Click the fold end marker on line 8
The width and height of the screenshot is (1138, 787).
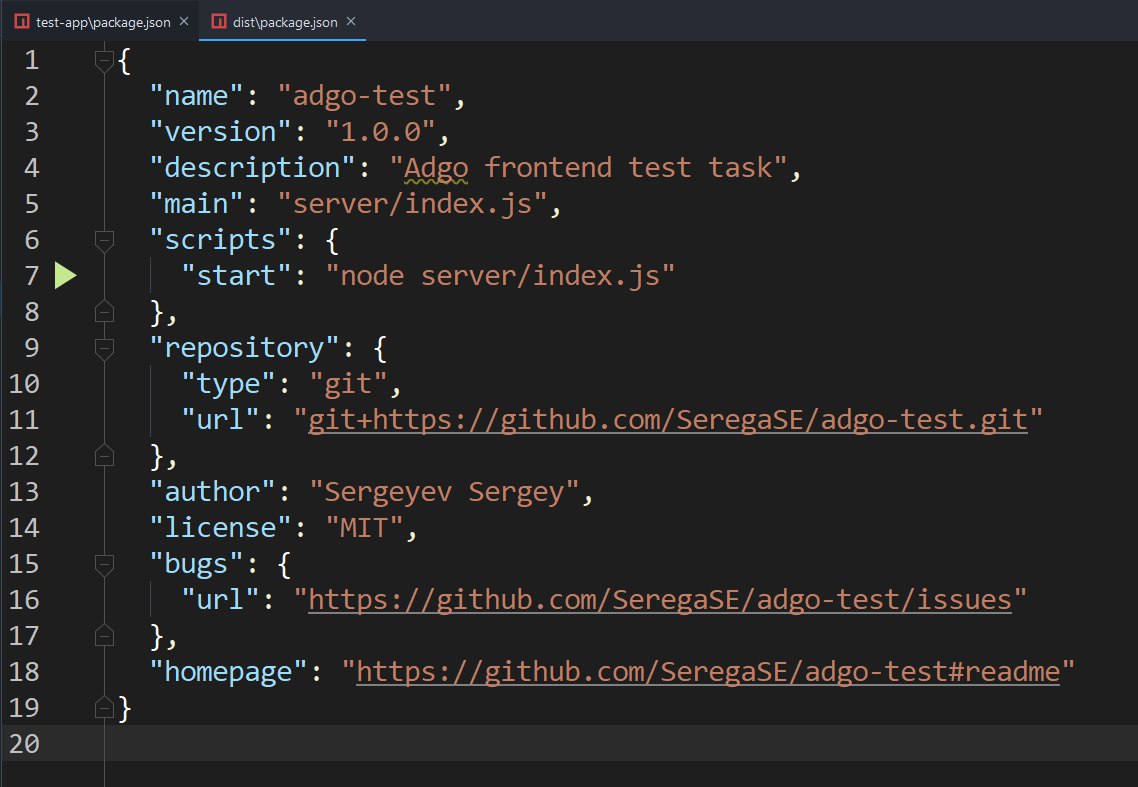tap(104, 313)
